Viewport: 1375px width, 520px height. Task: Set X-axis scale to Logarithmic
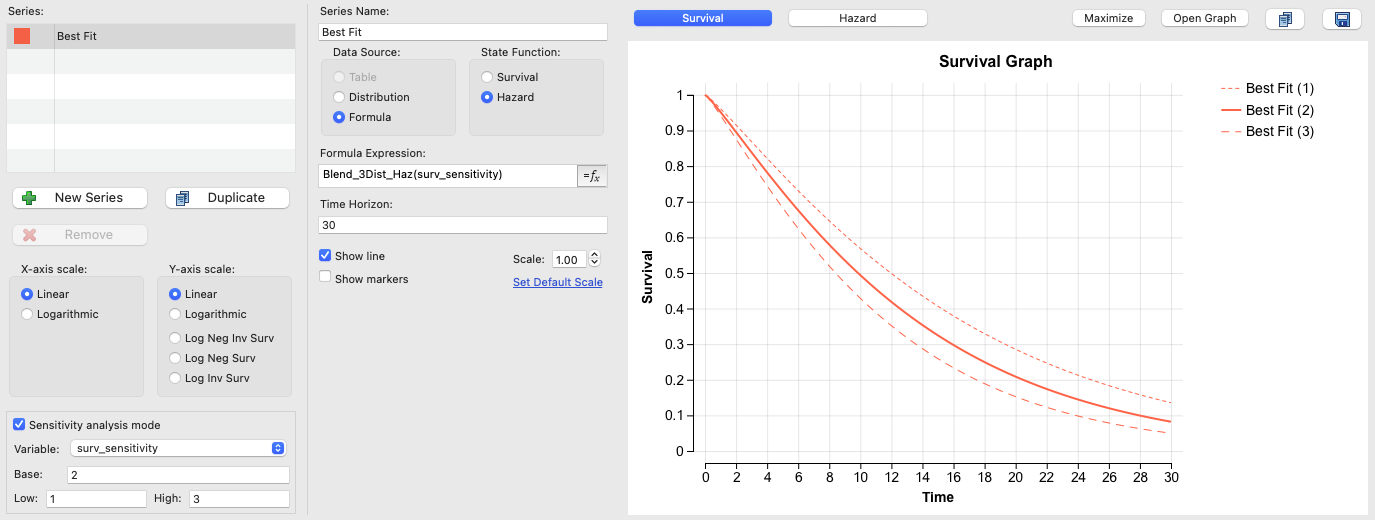28,314
